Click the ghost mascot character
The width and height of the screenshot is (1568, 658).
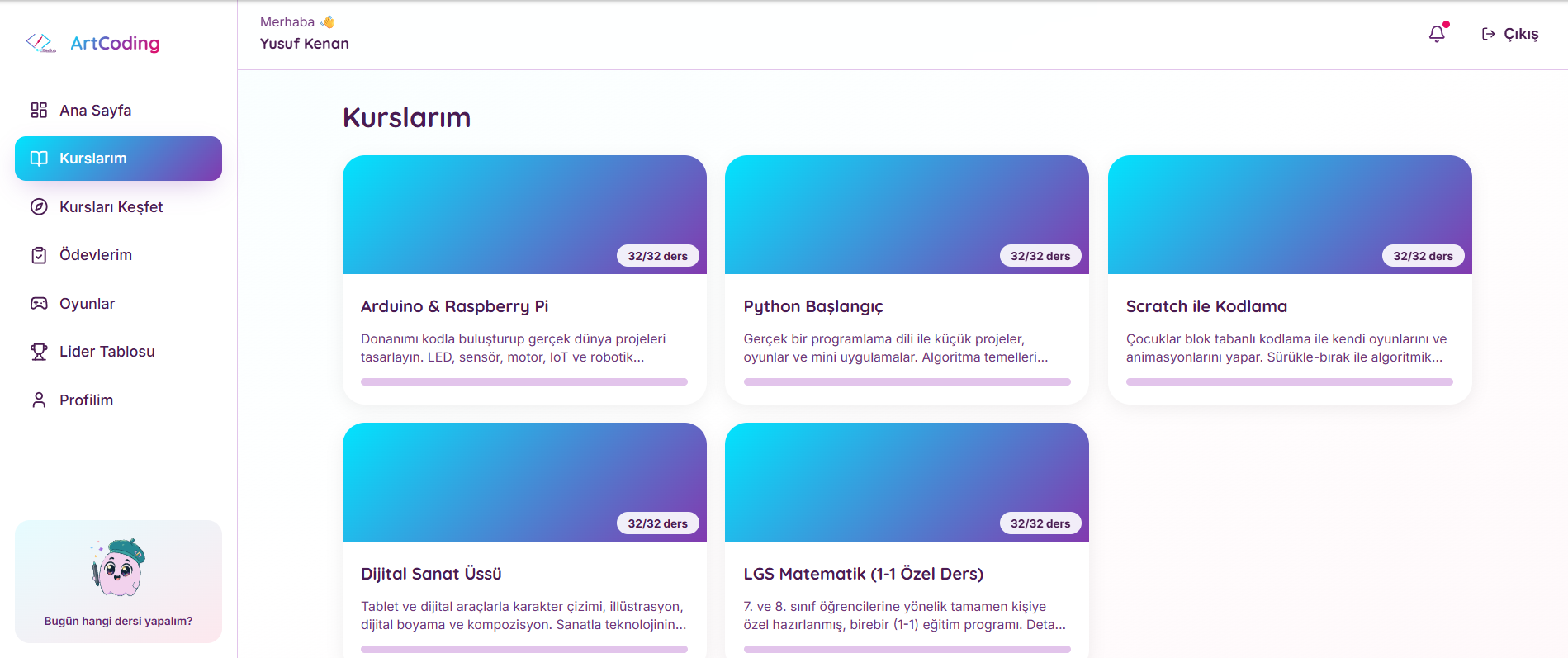point(118,568)
